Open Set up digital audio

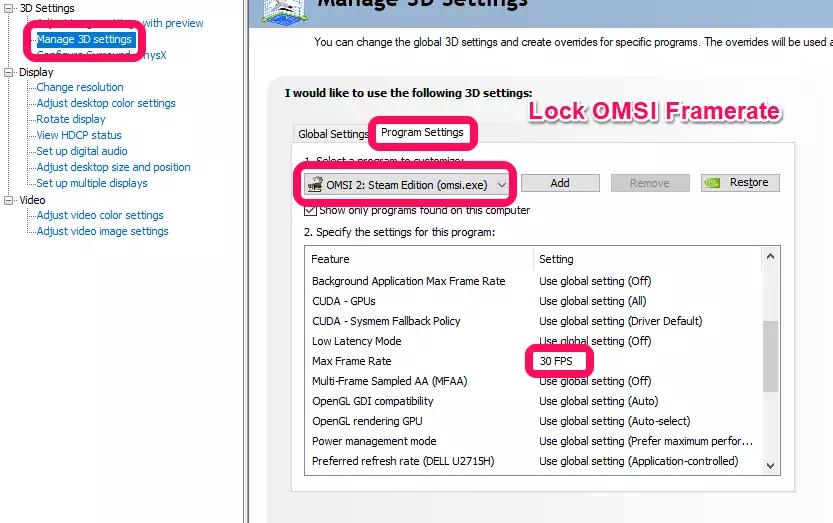[82, 151]
